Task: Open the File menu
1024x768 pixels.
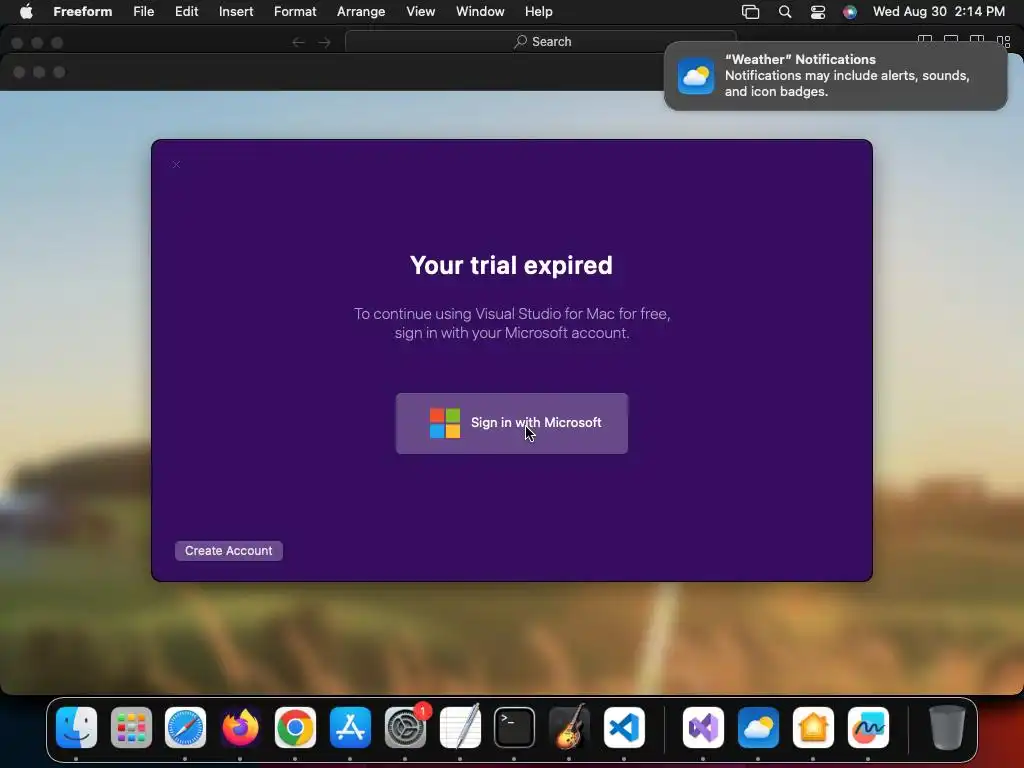Action: [x=143, y=12]
